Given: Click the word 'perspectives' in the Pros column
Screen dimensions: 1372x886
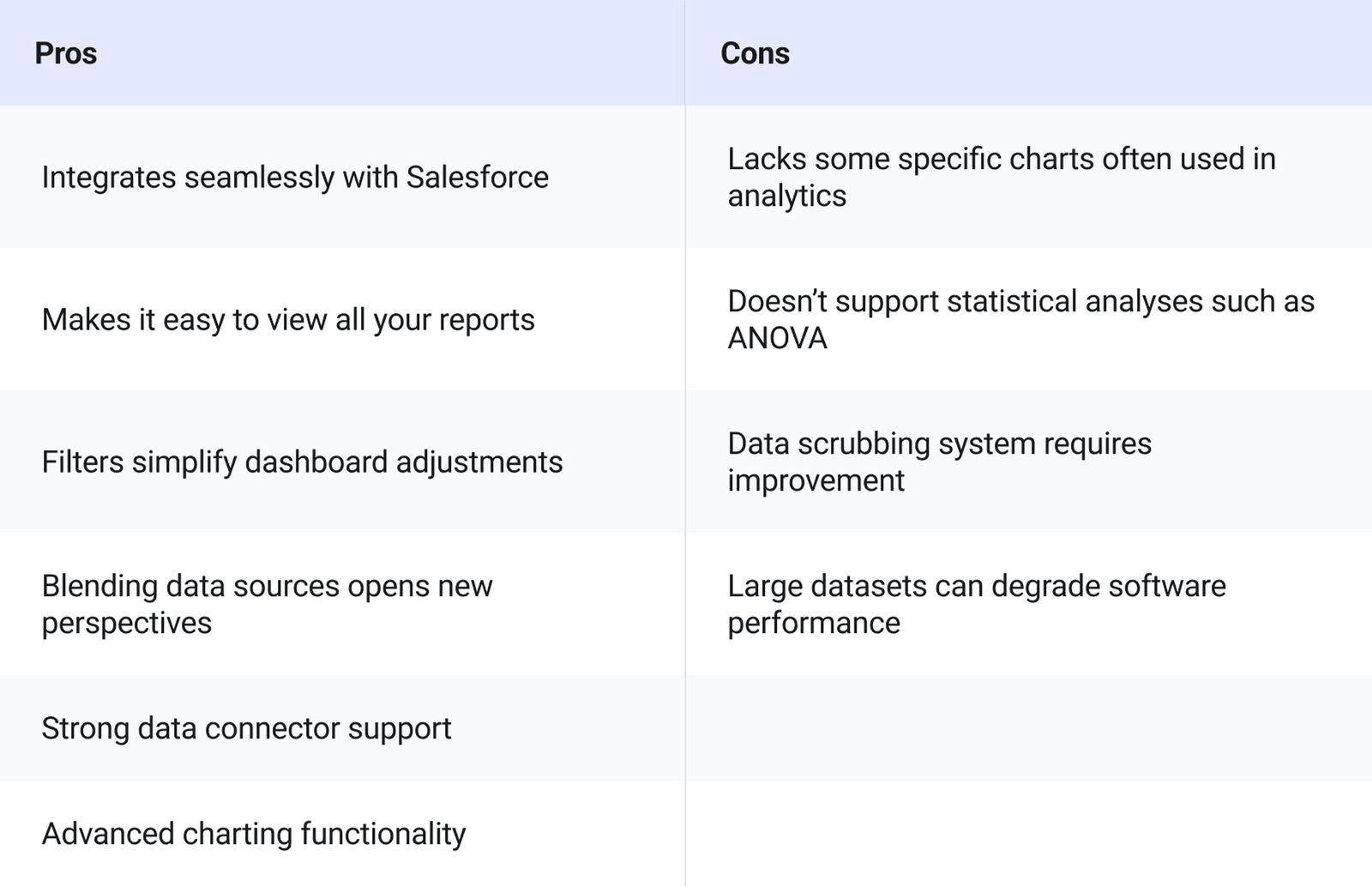Looking at the screenshot, I should point(127,624).
